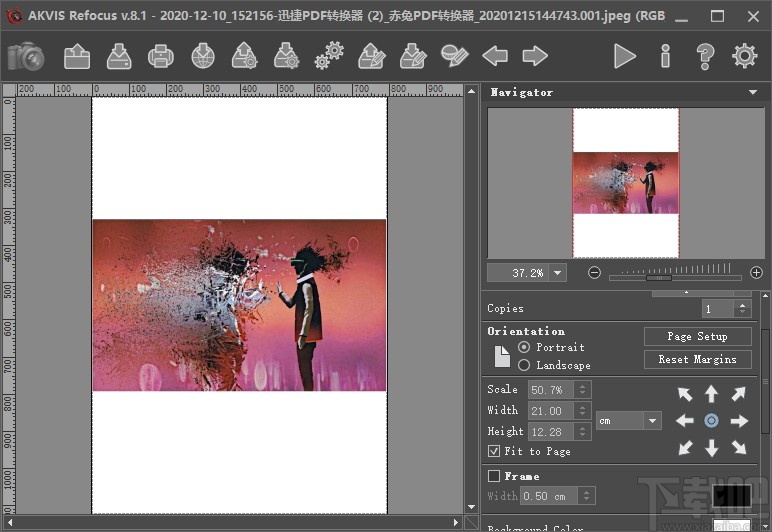Click the Reset Margins button
This screenshot has height=532, width=772.
pos(697,359)
